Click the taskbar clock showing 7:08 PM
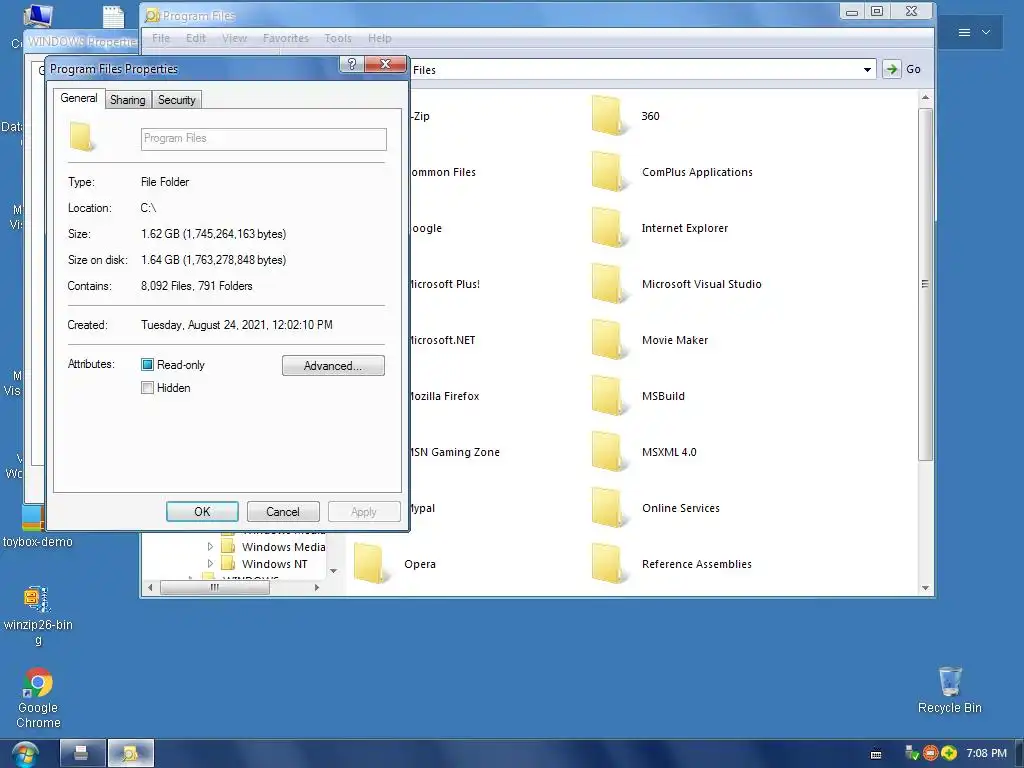This screenshot has width=1024, height=768. click(x=986, y=753)
